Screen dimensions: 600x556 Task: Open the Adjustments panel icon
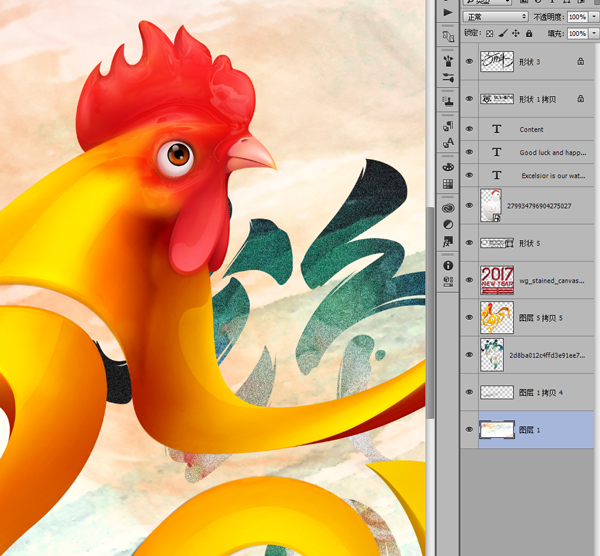coord(448,225)
